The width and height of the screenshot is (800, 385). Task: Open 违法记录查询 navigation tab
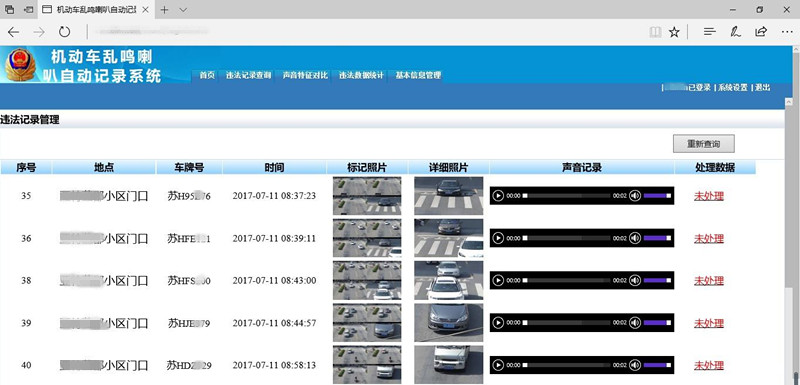tap(248, 75)
